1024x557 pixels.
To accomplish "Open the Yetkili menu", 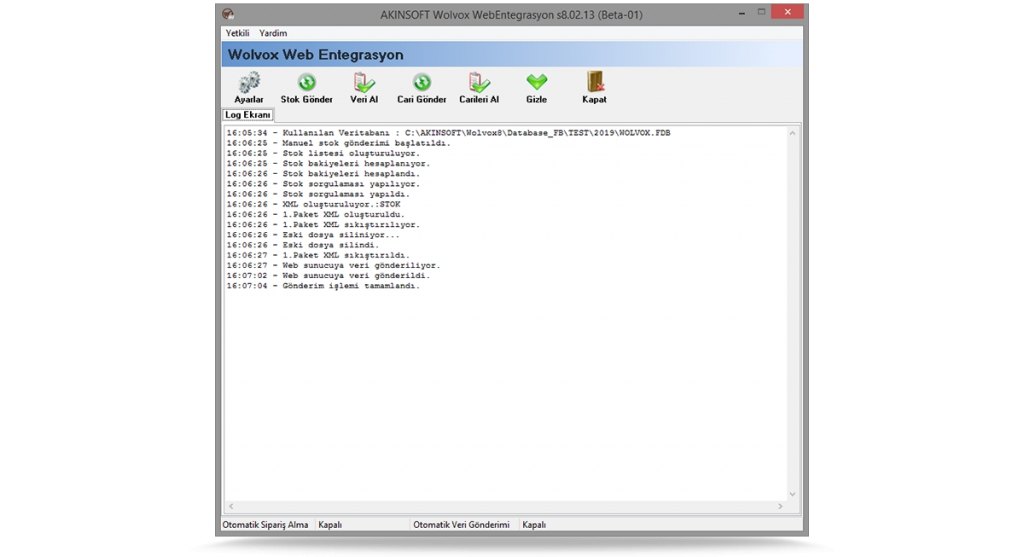I will pos(237,33).
